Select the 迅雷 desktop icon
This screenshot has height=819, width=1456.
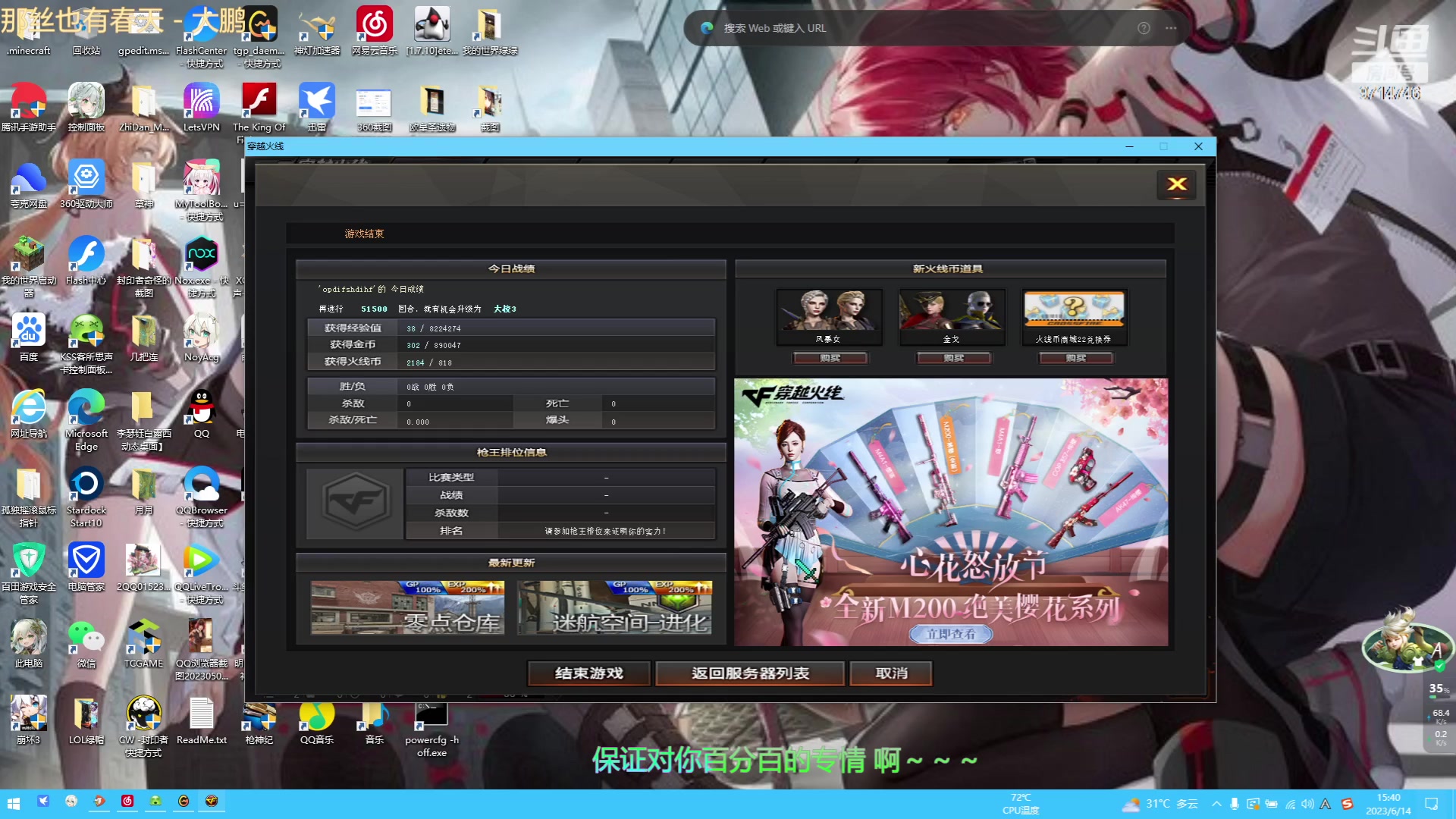tap(317, 108)
